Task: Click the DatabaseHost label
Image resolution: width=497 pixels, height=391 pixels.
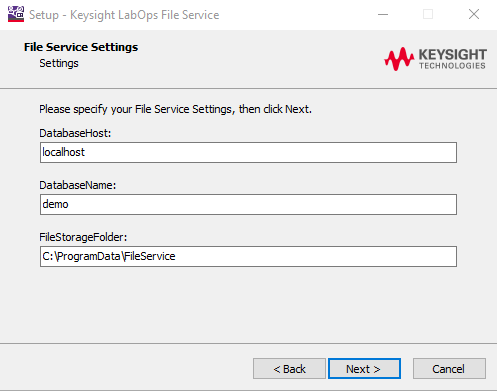Action: [75, 133]
